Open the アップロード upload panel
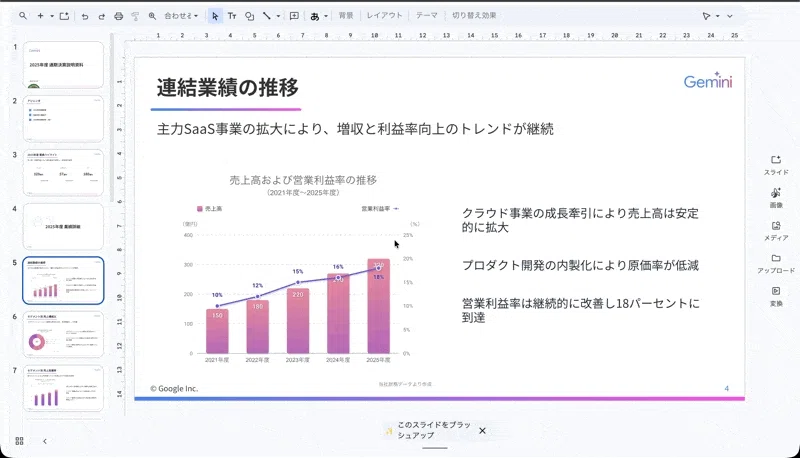 (776, 264)
